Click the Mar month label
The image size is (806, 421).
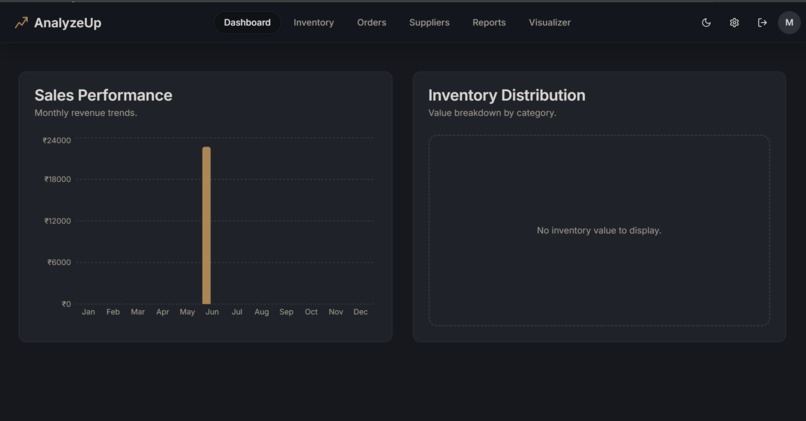(138, 312)
